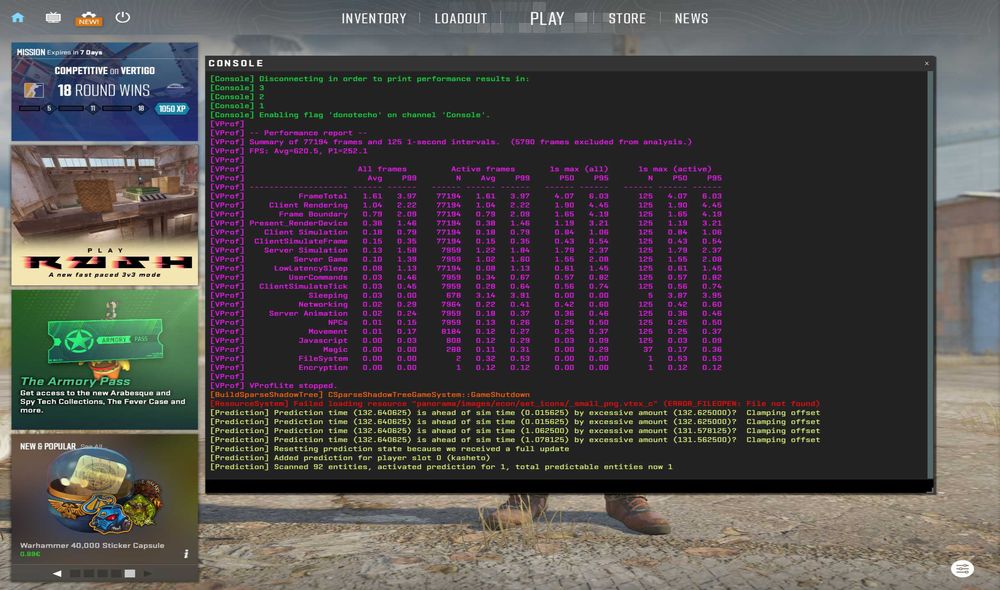1000x590 pixels.
Task: Select the Javascript profiler row
Action: point(466,341)
